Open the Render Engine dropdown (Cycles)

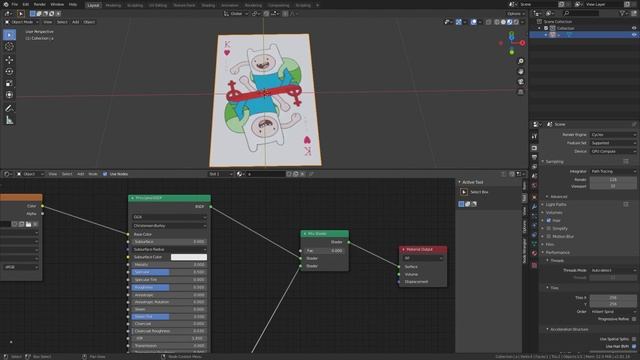click(x=613, y=135)
